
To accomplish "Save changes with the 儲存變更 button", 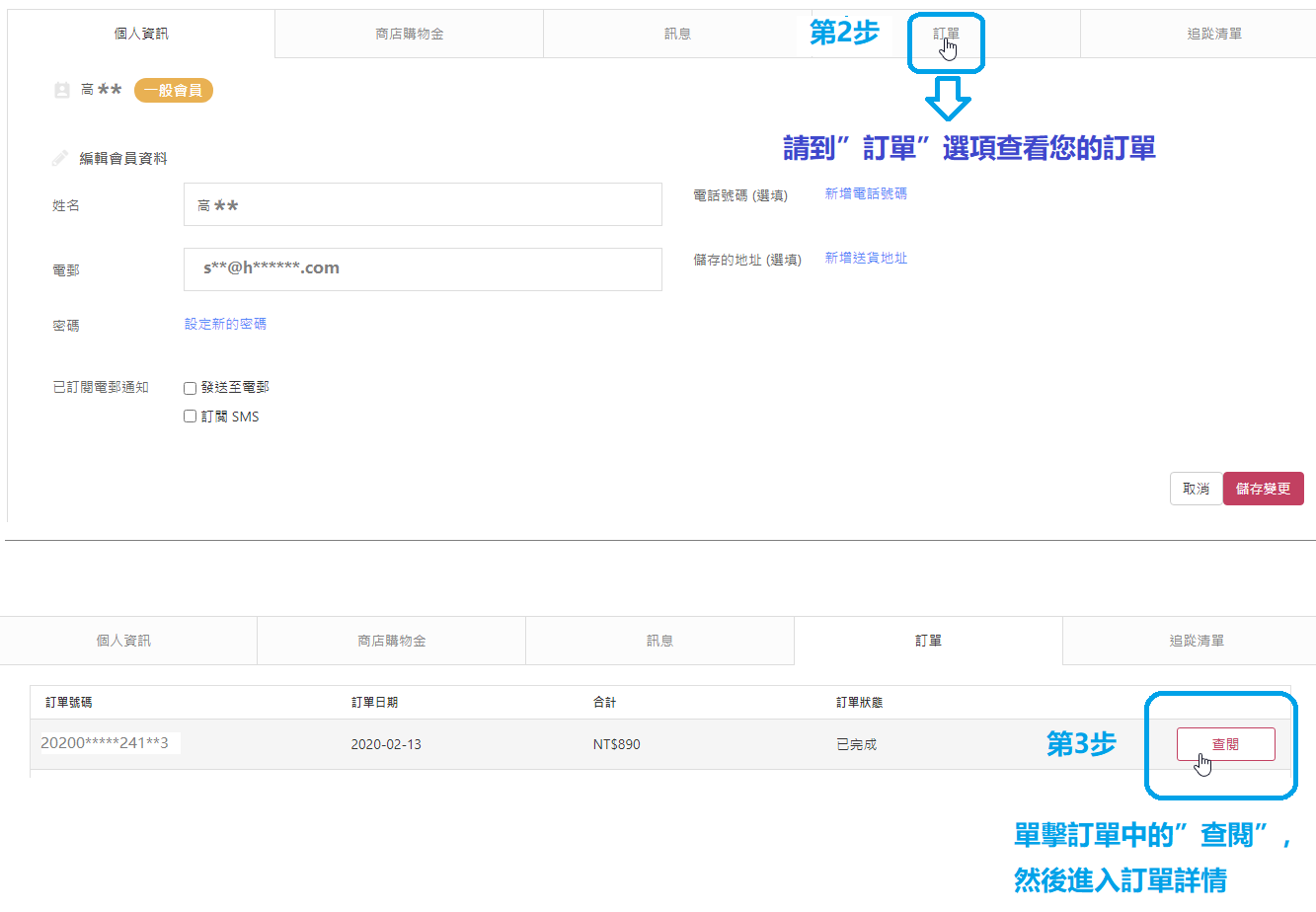I will pos(1263,489).
